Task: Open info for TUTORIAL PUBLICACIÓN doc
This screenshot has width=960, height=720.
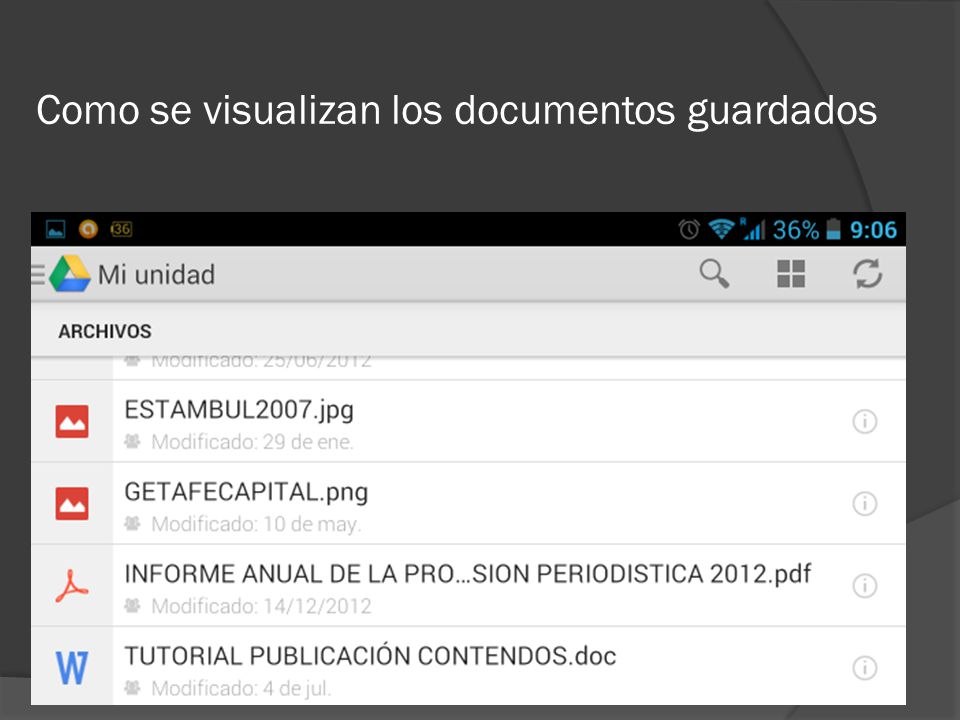Action: (x=864, y=667)
